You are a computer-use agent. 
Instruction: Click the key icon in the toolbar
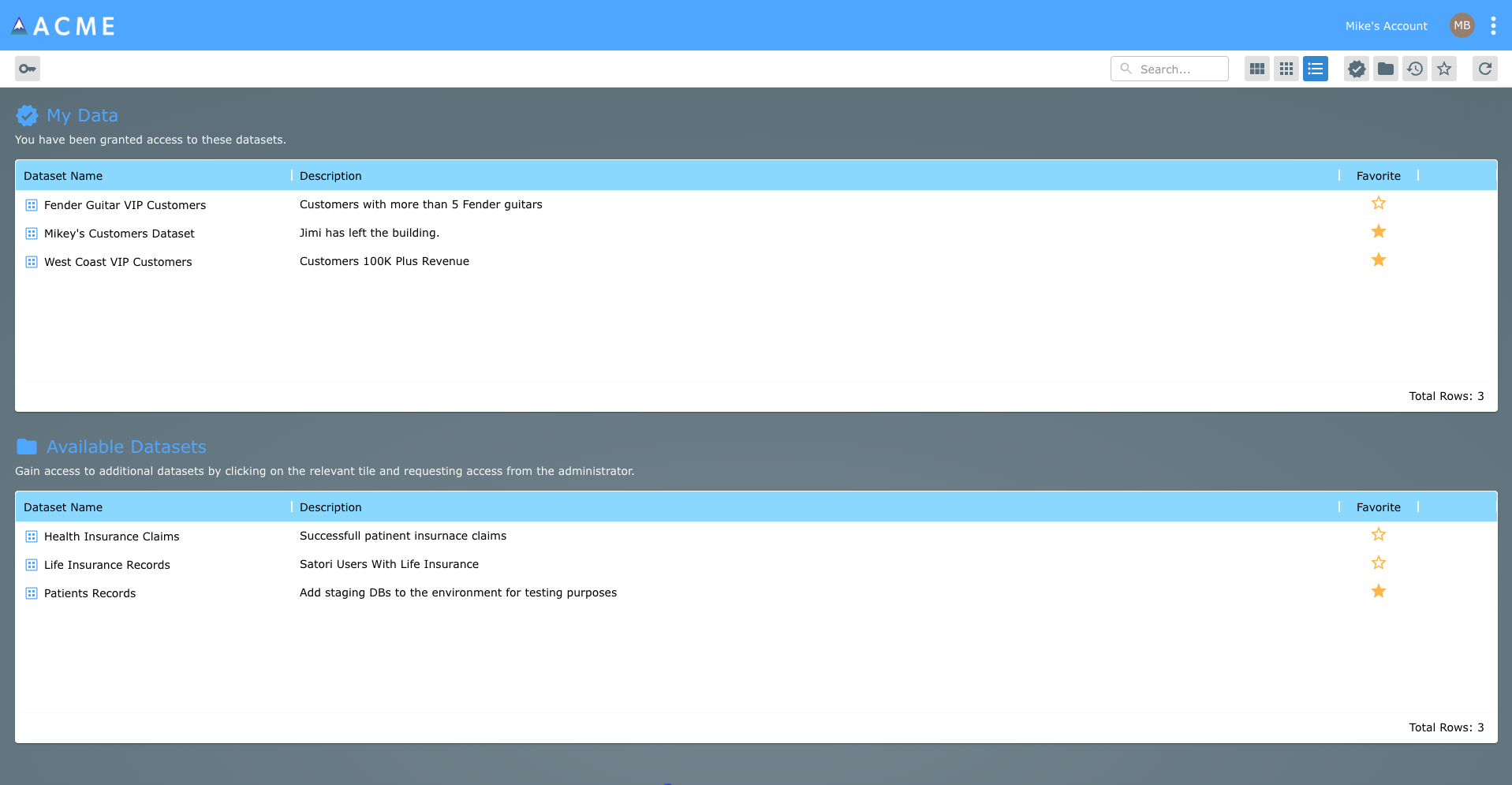[28, 69]
